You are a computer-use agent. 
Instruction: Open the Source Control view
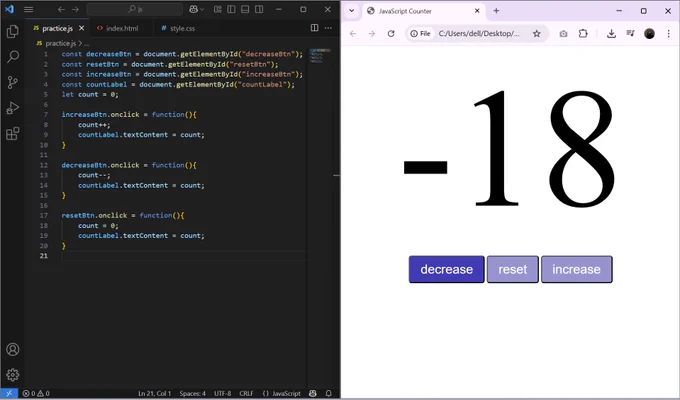click(x=13, y=82)
